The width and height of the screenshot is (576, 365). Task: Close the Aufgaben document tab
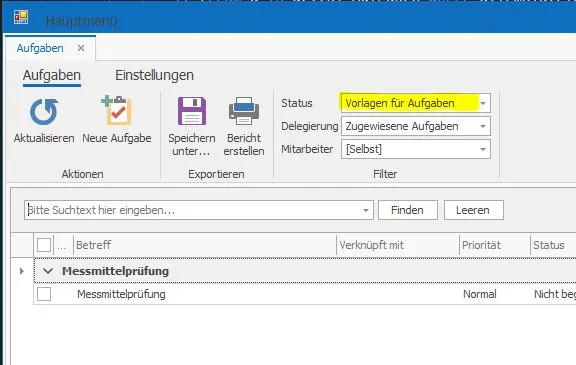pos(81,48)
